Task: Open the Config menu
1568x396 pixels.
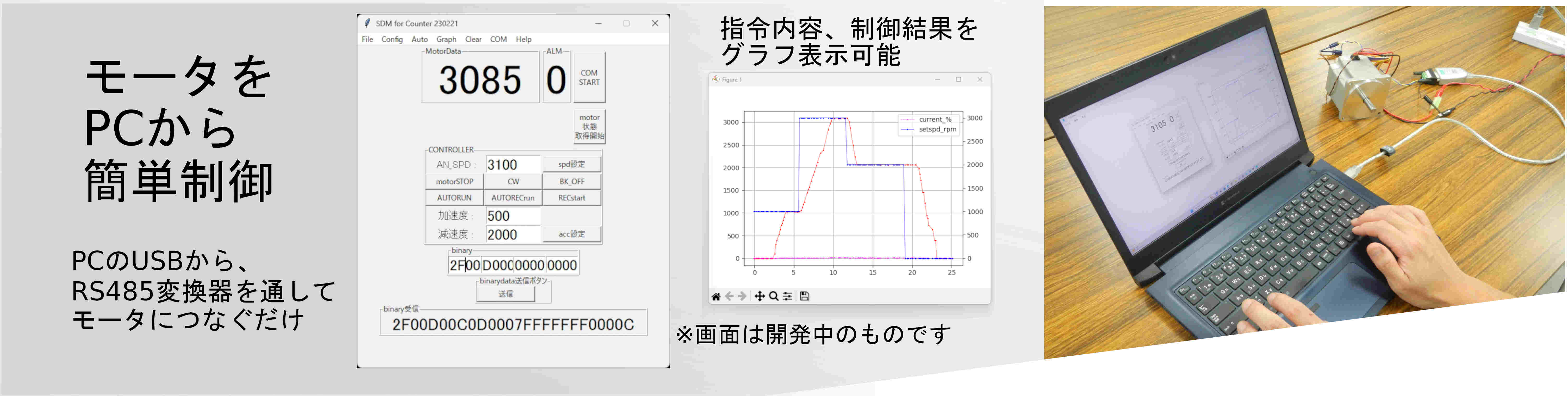Action: click(392, 39)
